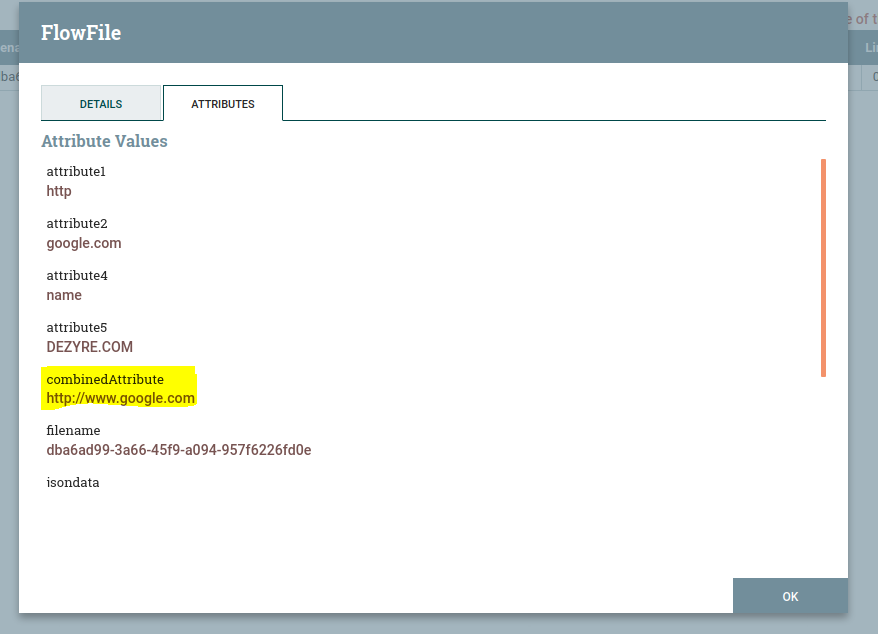The image size is (878, 634).
Task: Select the filename UUID value
Action: pos(179,450)
